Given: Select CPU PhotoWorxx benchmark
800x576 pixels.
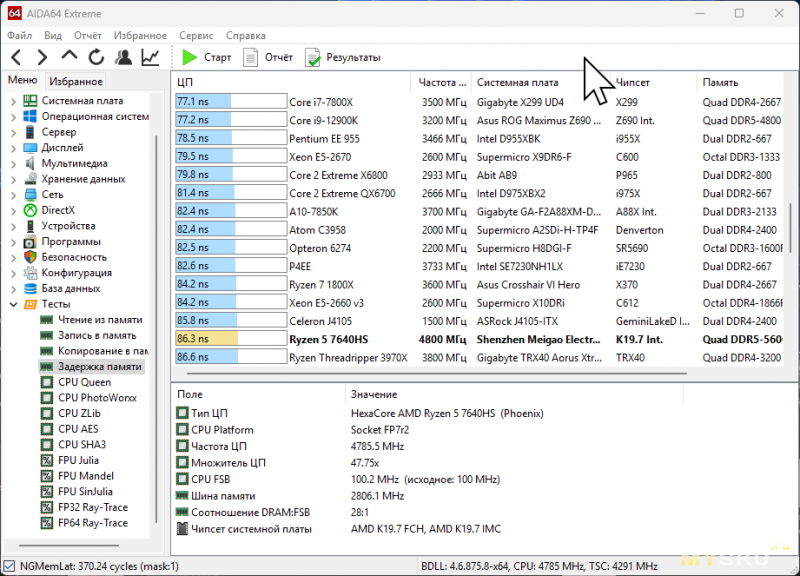Looking at the screenshot, I should point(97,398).
